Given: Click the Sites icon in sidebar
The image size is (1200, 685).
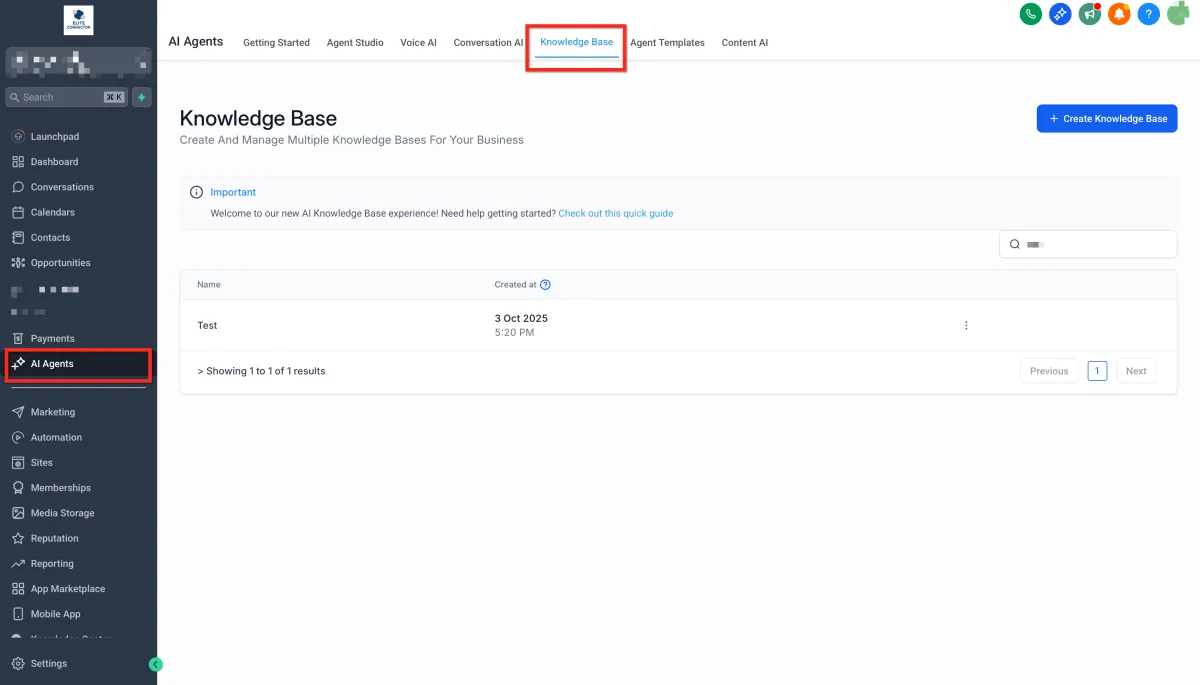Looking at the screenshot, I should point(18,463).
